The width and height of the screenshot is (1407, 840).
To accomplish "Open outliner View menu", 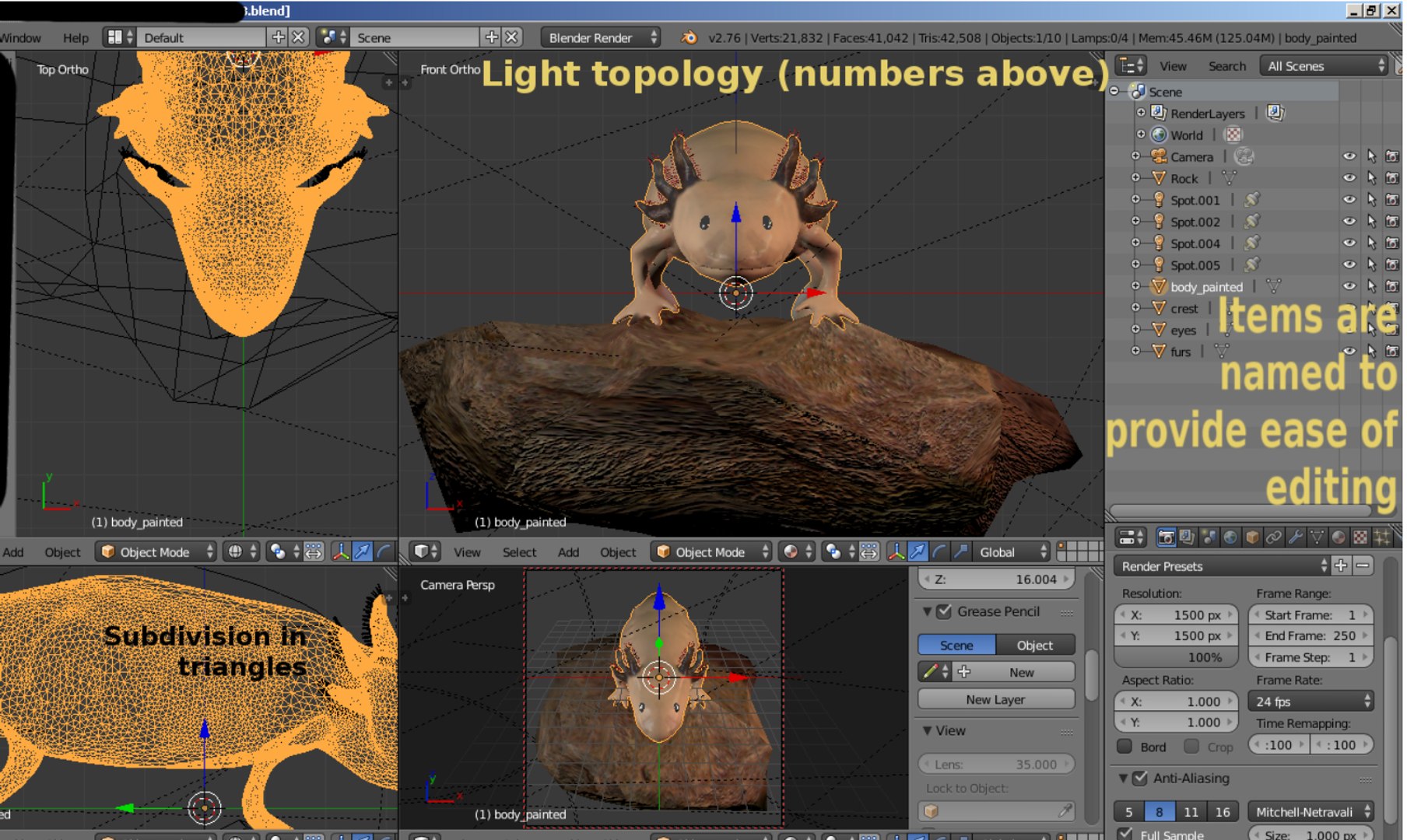I will click(x=1173, y=66).
